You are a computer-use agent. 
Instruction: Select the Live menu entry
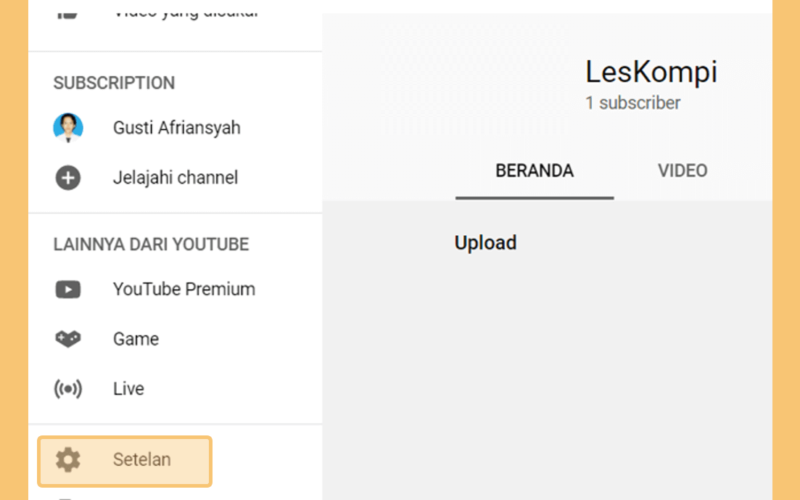175,389
